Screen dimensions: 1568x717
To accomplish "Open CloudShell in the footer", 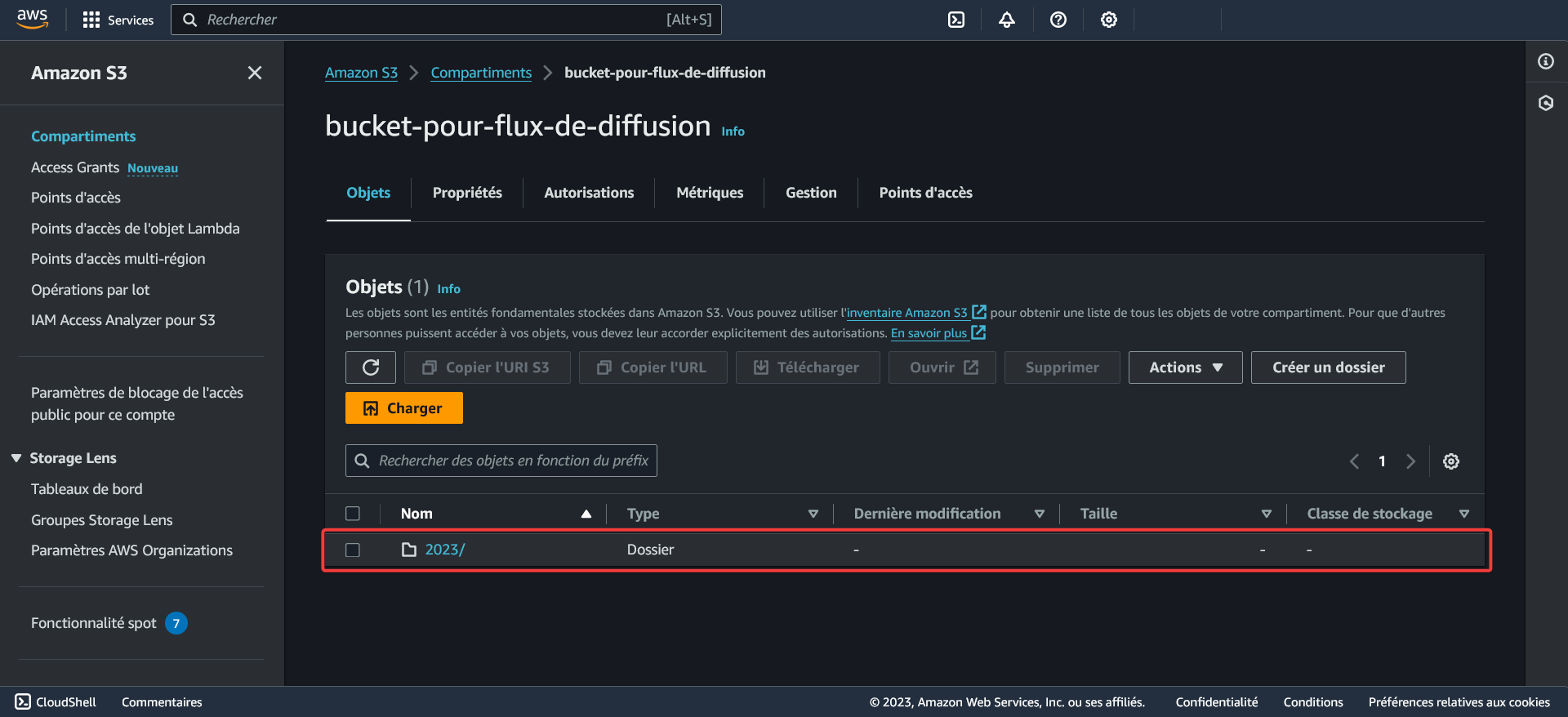I will [x=56, y=702].
